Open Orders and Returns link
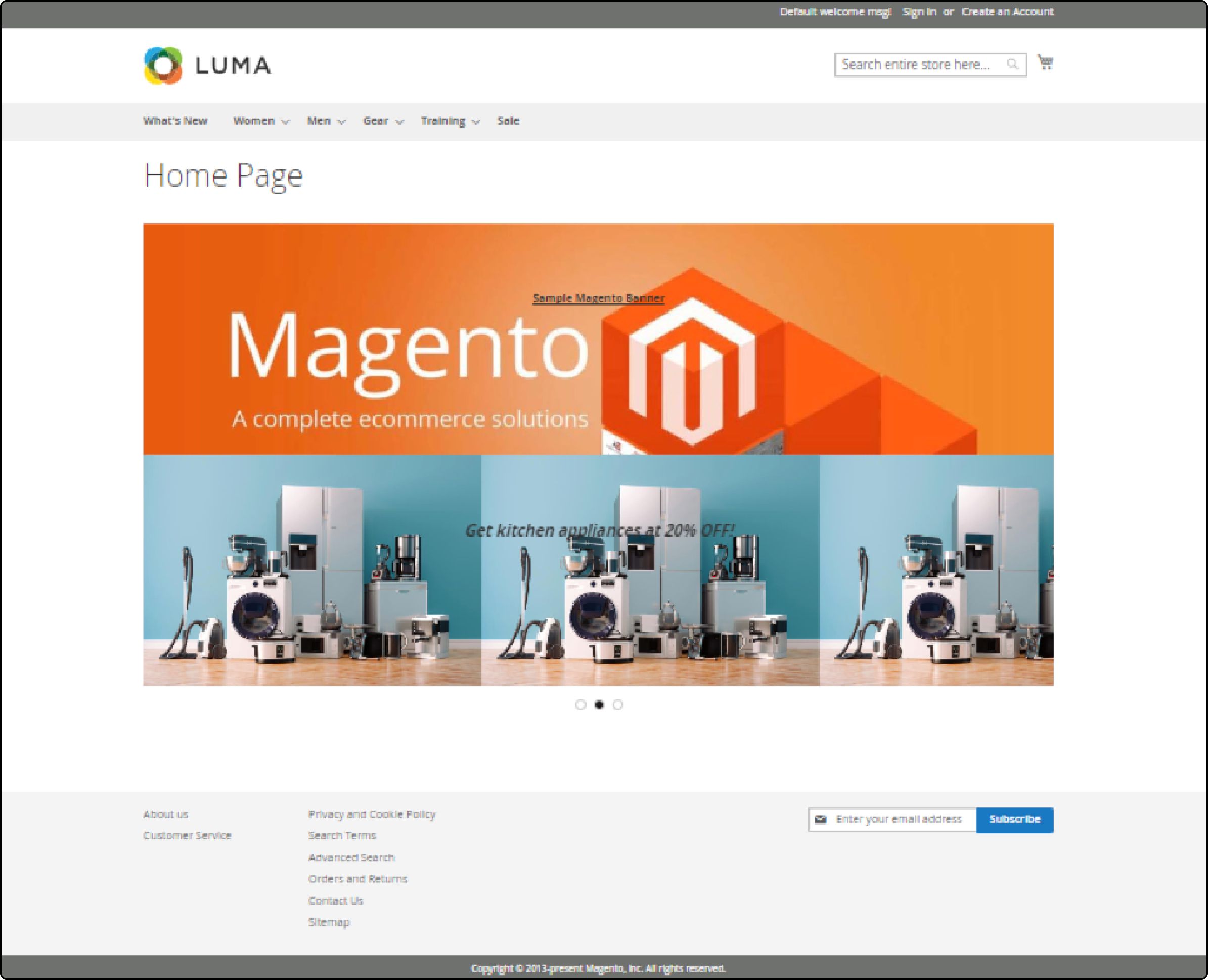 (358, 879)
